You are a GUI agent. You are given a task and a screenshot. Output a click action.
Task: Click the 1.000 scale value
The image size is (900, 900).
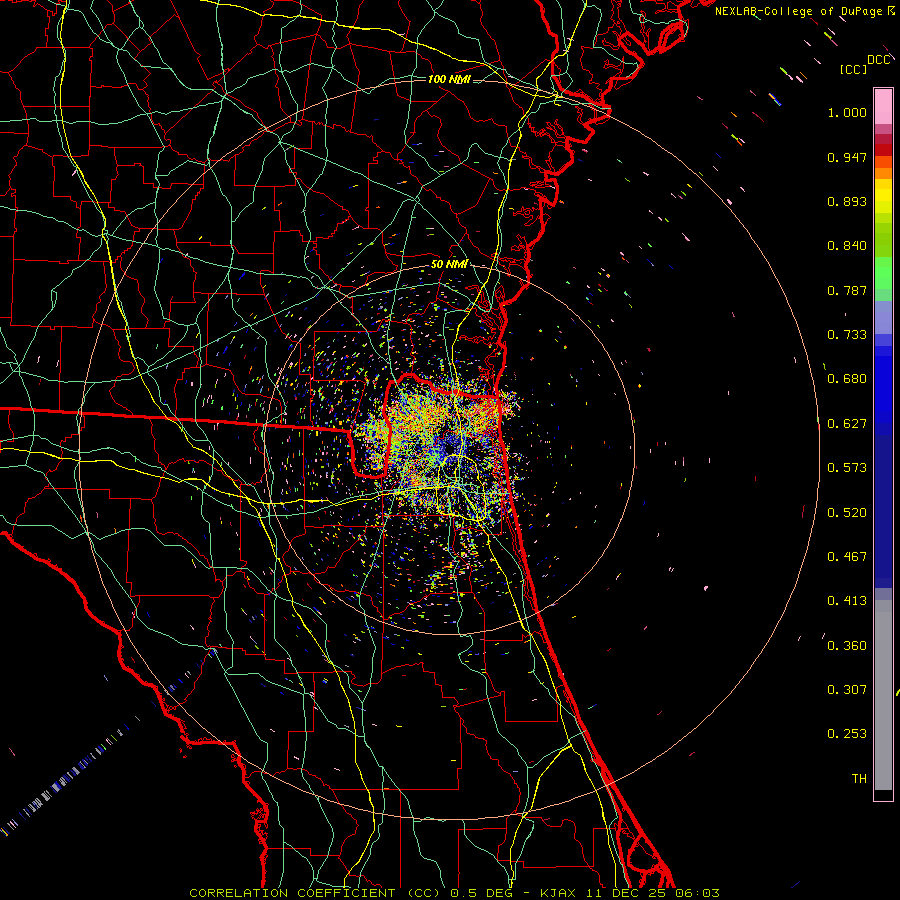coord(847,112)
